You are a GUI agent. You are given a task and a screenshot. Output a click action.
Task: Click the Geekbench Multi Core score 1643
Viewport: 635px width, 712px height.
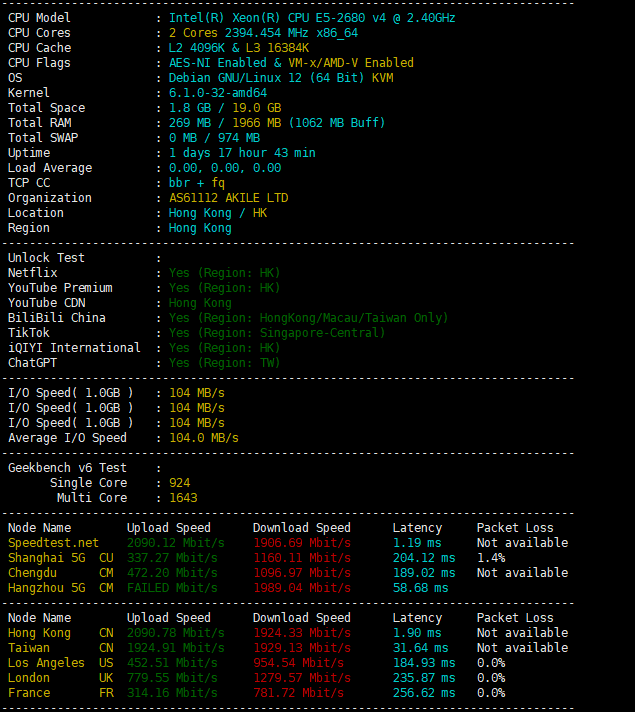tap(183, 498)
